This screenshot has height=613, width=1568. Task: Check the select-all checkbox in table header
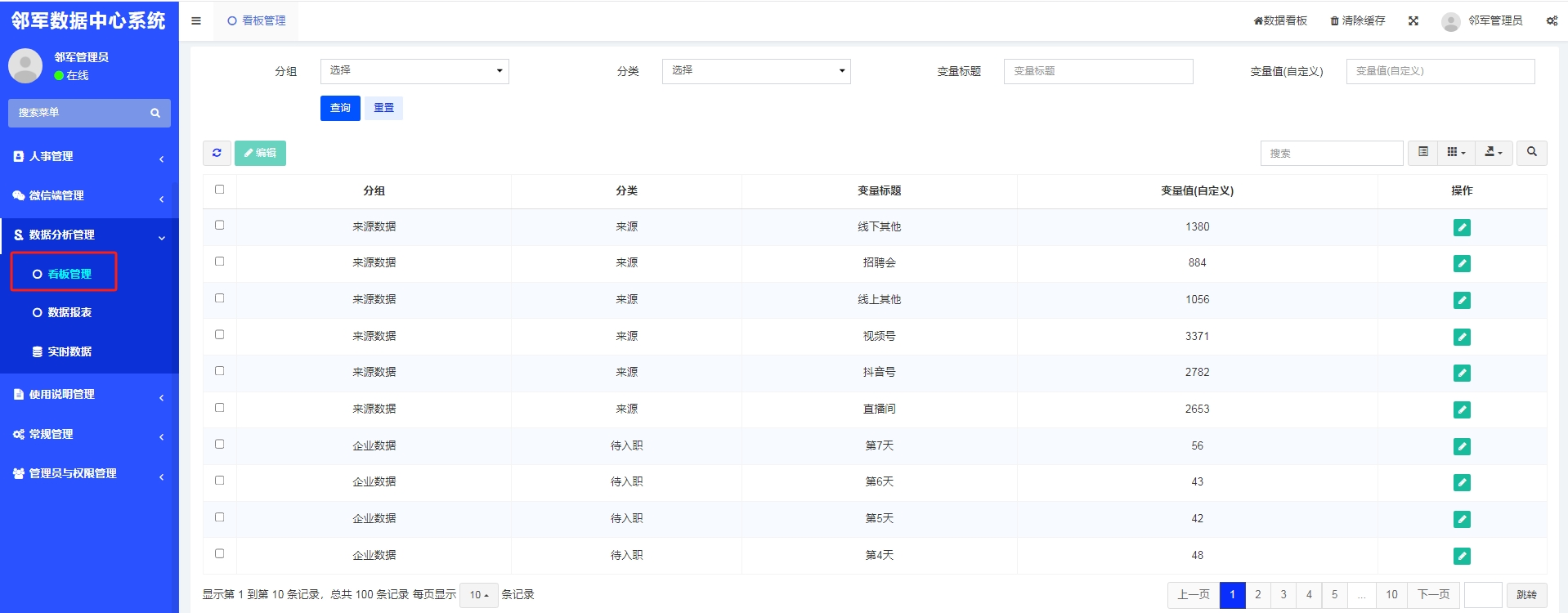tap(219, 190)
